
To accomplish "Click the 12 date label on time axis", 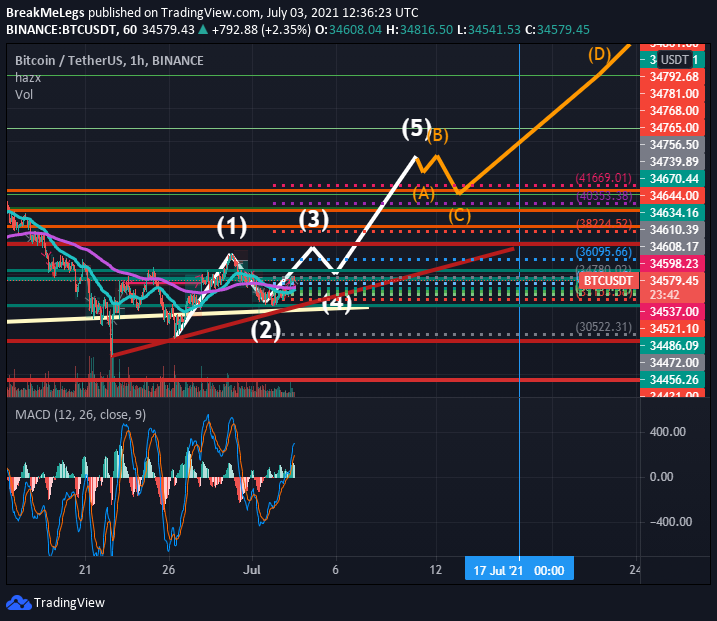I will click(x=436, y=570).
